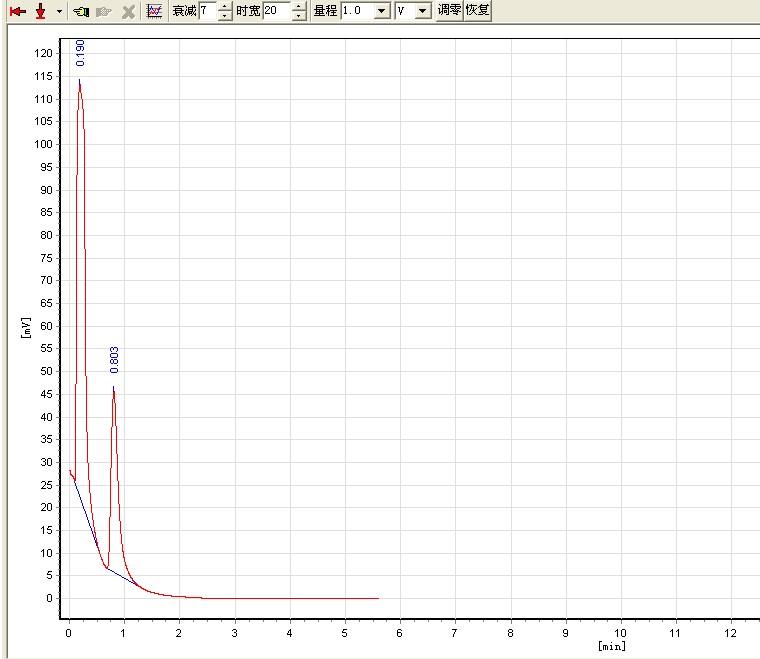The image size is (760, 659).
Task: Click the top of the 0.190 peak
Action: click(79, 81)
